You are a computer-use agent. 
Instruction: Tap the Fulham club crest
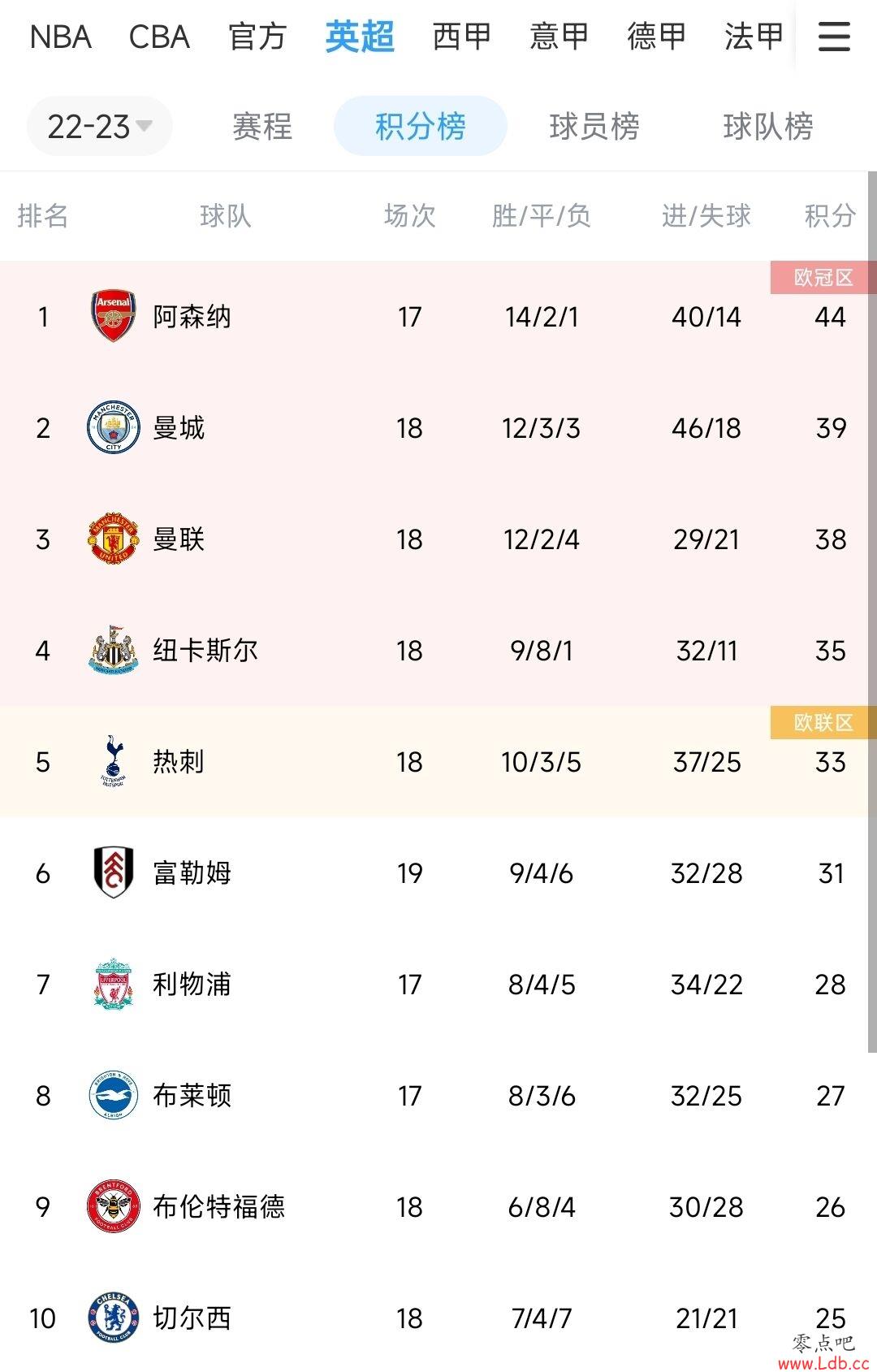click(113, 872)
